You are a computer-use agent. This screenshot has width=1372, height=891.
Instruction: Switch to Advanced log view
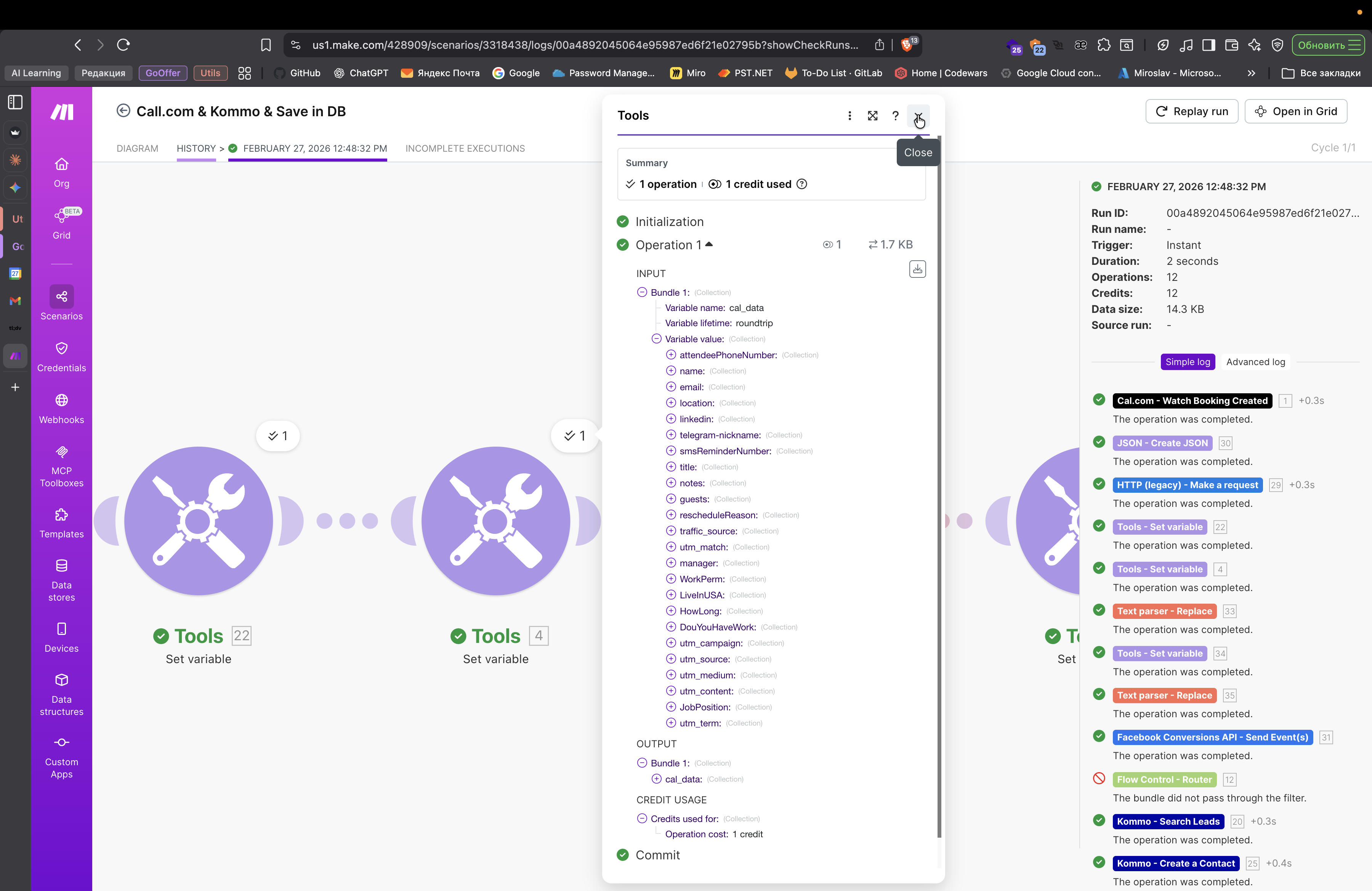pos(1255,362)
